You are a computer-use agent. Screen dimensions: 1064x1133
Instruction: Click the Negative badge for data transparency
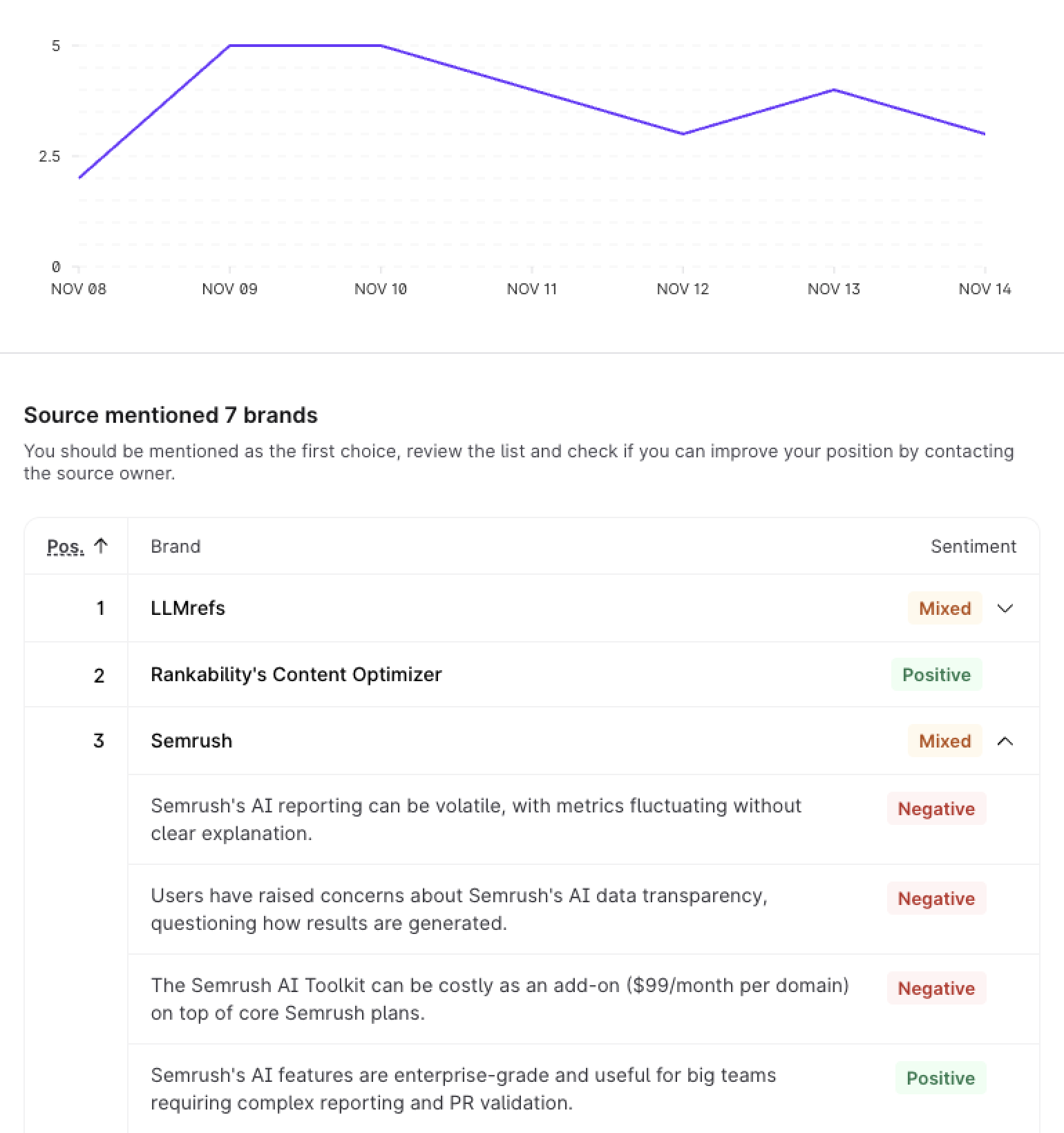(936, 899)
